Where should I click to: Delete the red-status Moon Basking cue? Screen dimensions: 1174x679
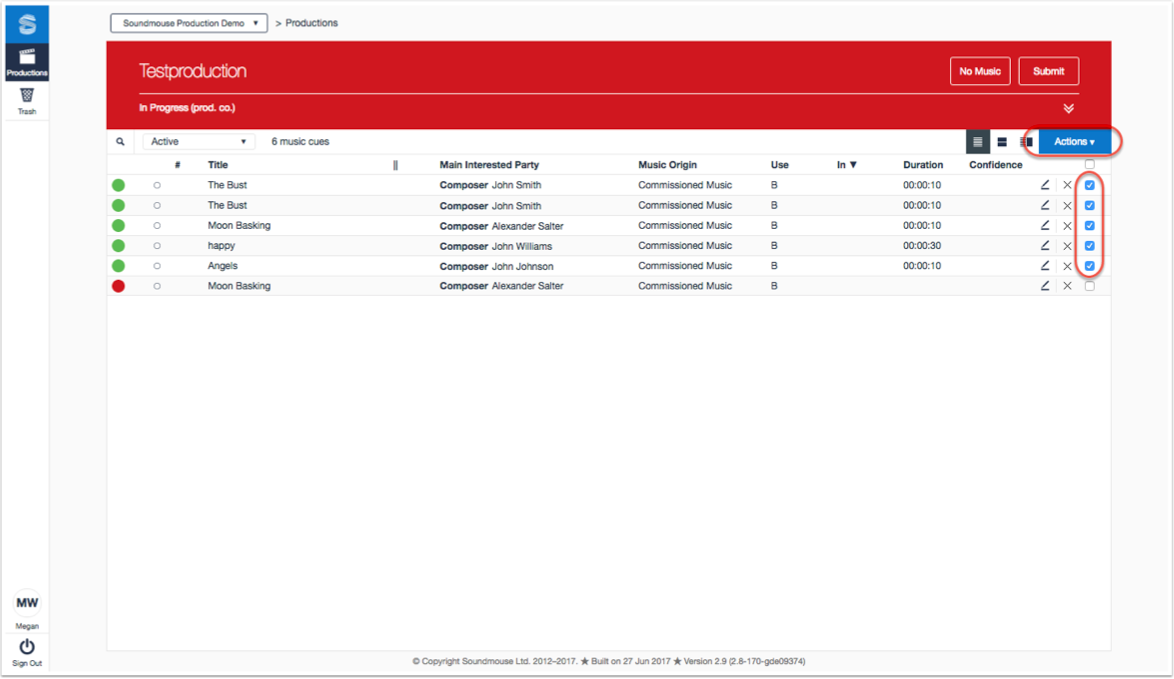click(1067, 286)
